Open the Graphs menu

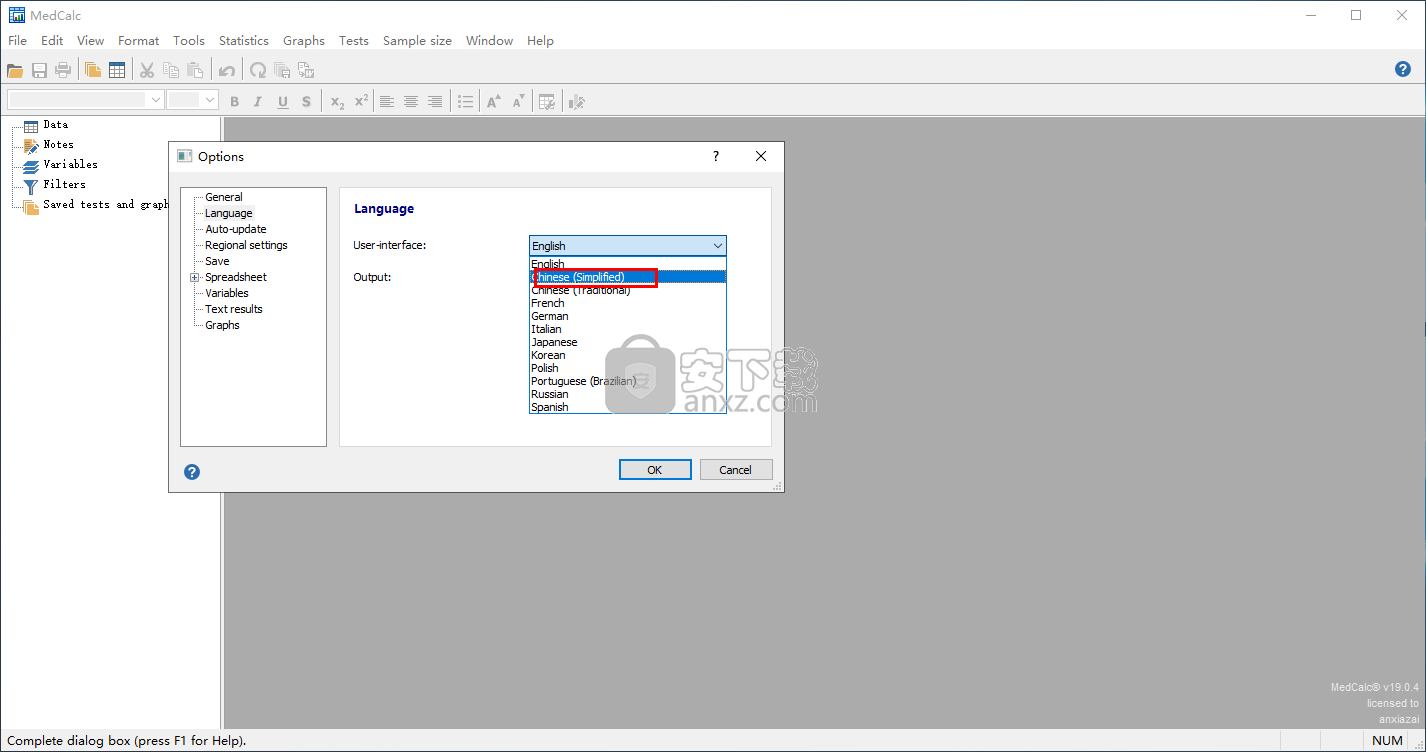tap(304, 41)
